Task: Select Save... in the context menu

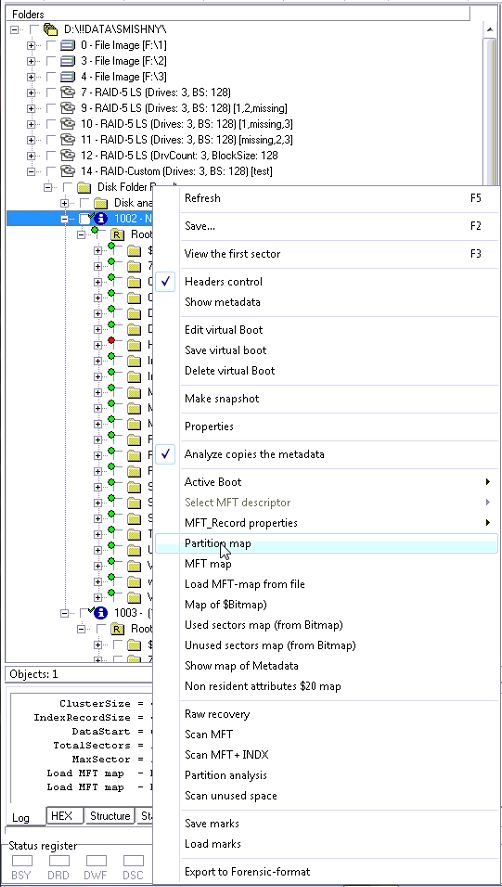Action: [327, 226]
